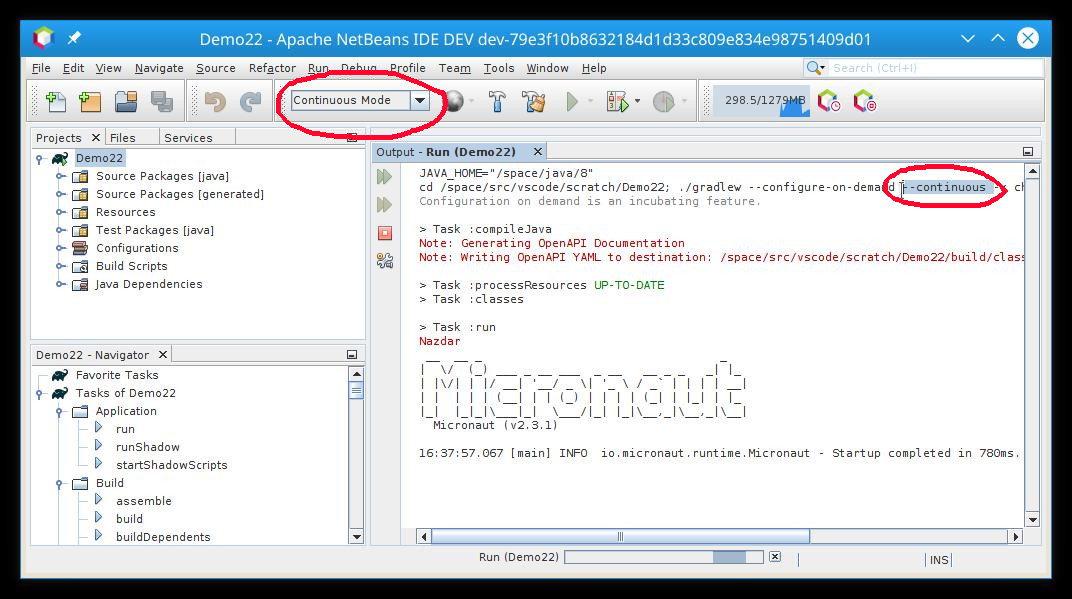Screen dimensions: 1072x599
Task: Click the Save All toolbar icon
Action: (x=162, y=102)
